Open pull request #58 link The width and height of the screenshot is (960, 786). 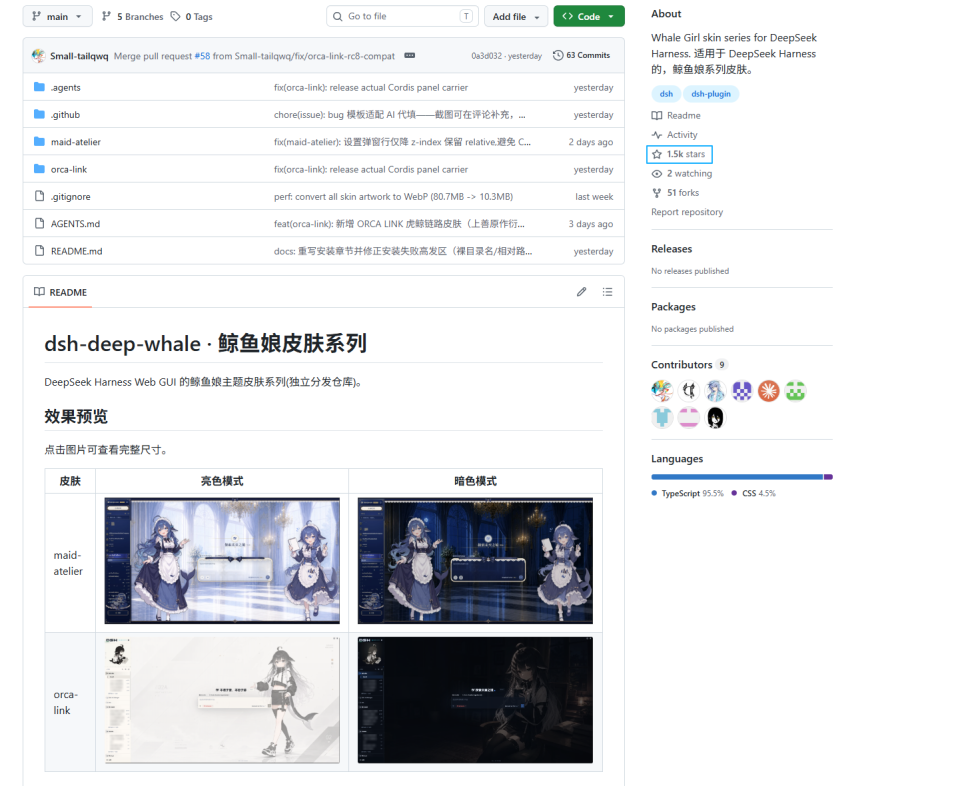pyautogui.click(x=202, y=56)
